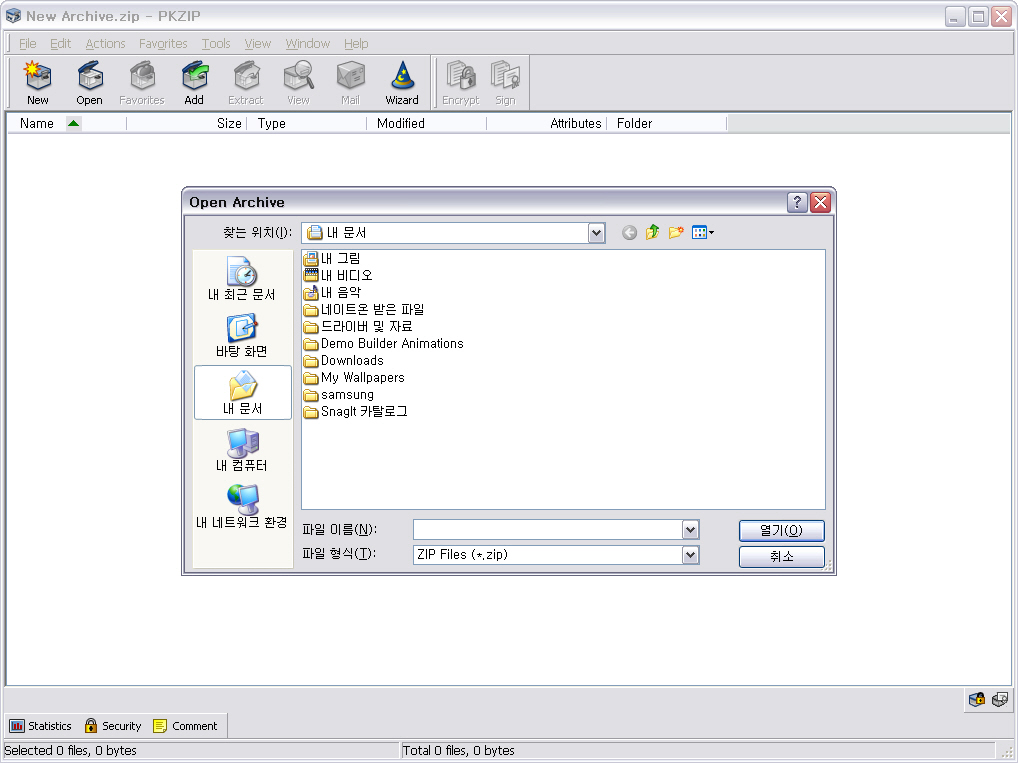The height and width of the screenshot is (763, 1018).
Task: Expand the 파일 이름 dropdown arrow
Action: [x=690, y=530]
